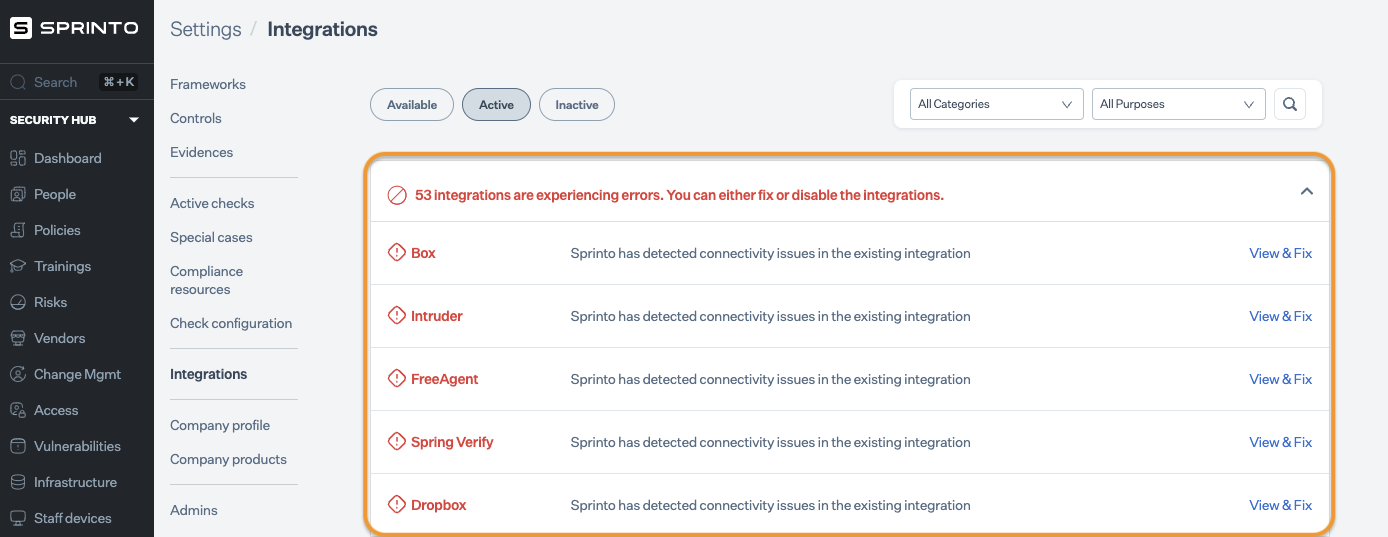
Task: Click the Vendors icon in sidebar
Action: coord(18,338)
